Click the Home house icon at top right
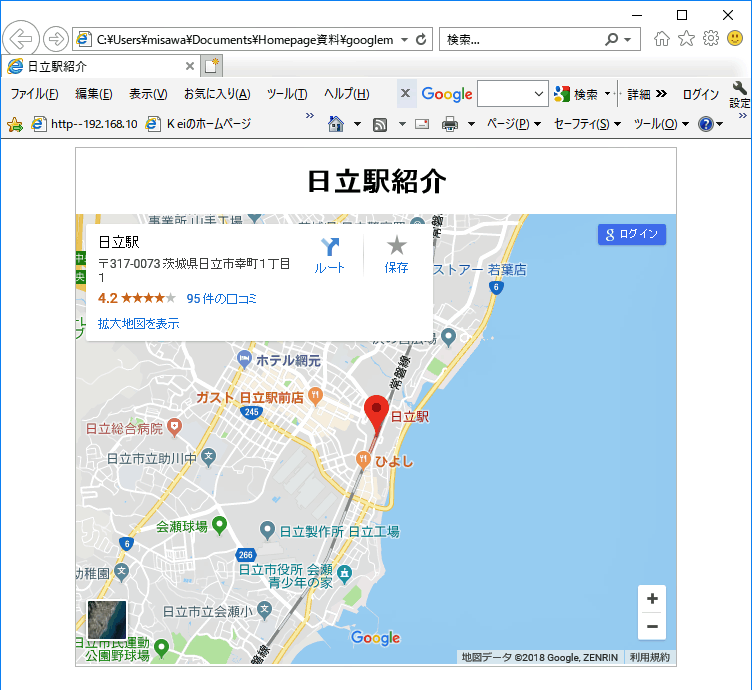Viewport: 752px width, 690px height. click(x=662, y=38)
